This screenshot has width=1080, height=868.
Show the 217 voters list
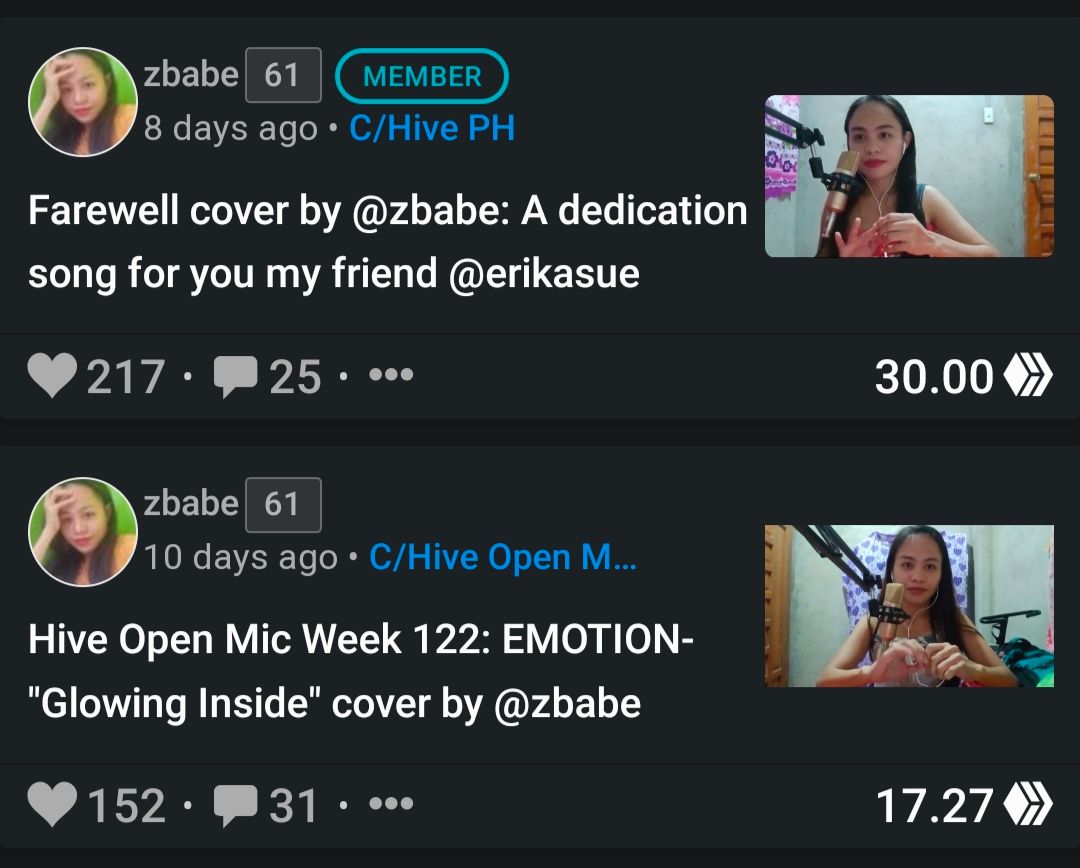[x=125, y=377]
